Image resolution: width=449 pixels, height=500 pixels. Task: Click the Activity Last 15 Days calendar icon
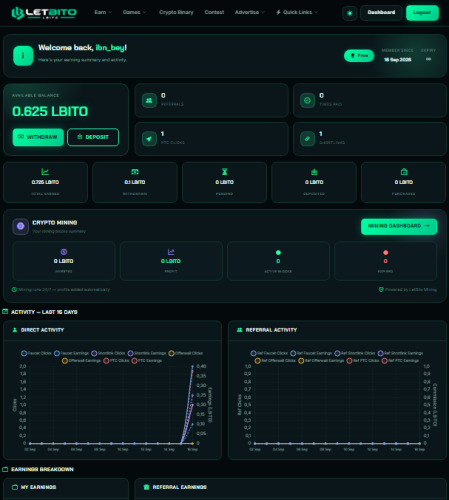click(x=5, y=312)
